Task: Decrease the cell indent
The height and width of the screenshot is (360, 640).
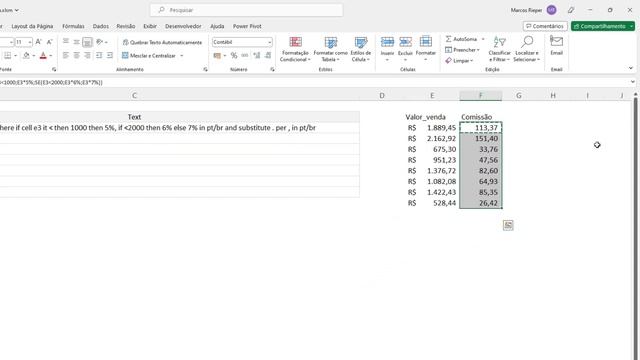Action: click(x=99, y=55)
